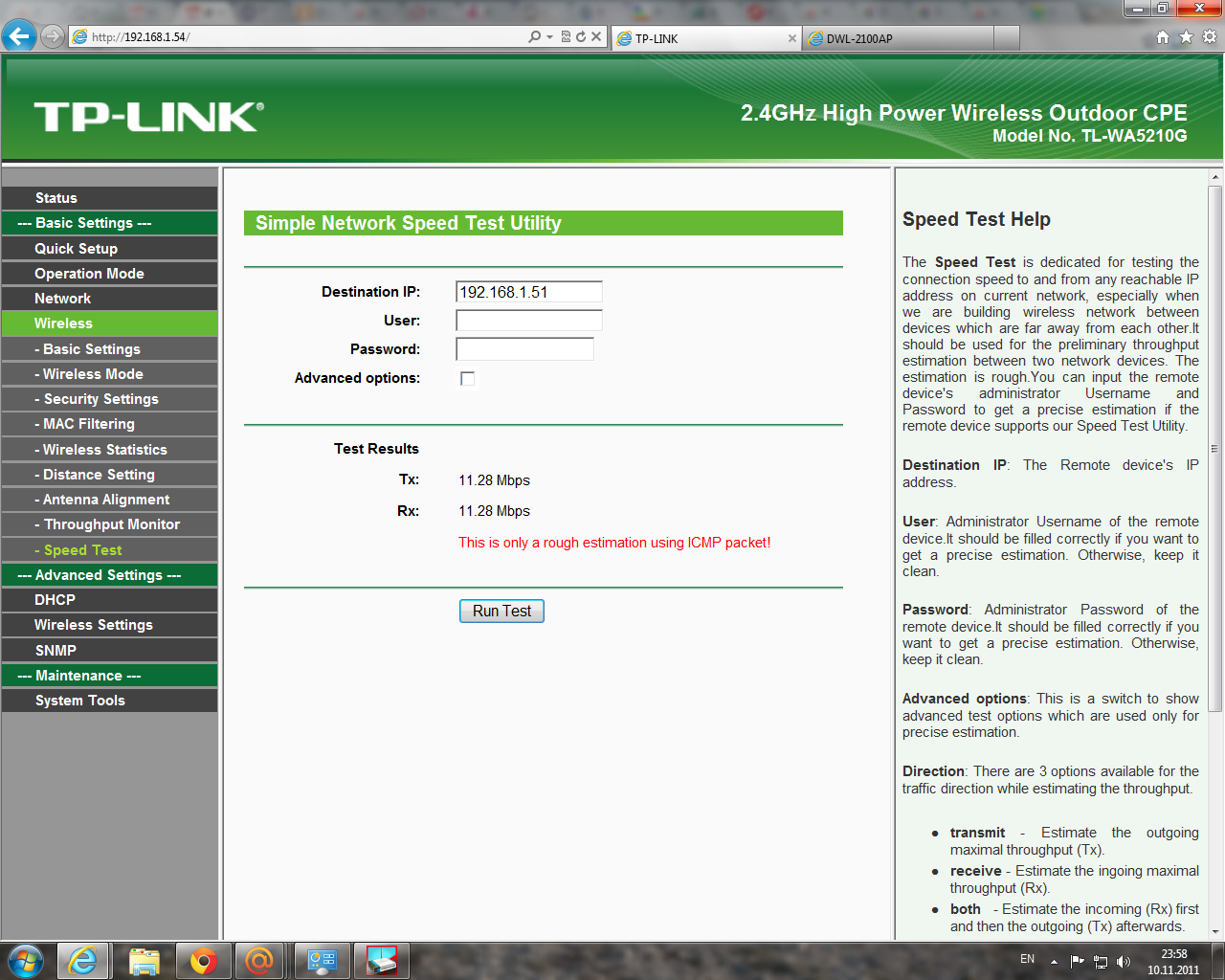Open the orange @ mail agent taskbar icon
This screenshot has width=1225, height=980.
[259, 960]
